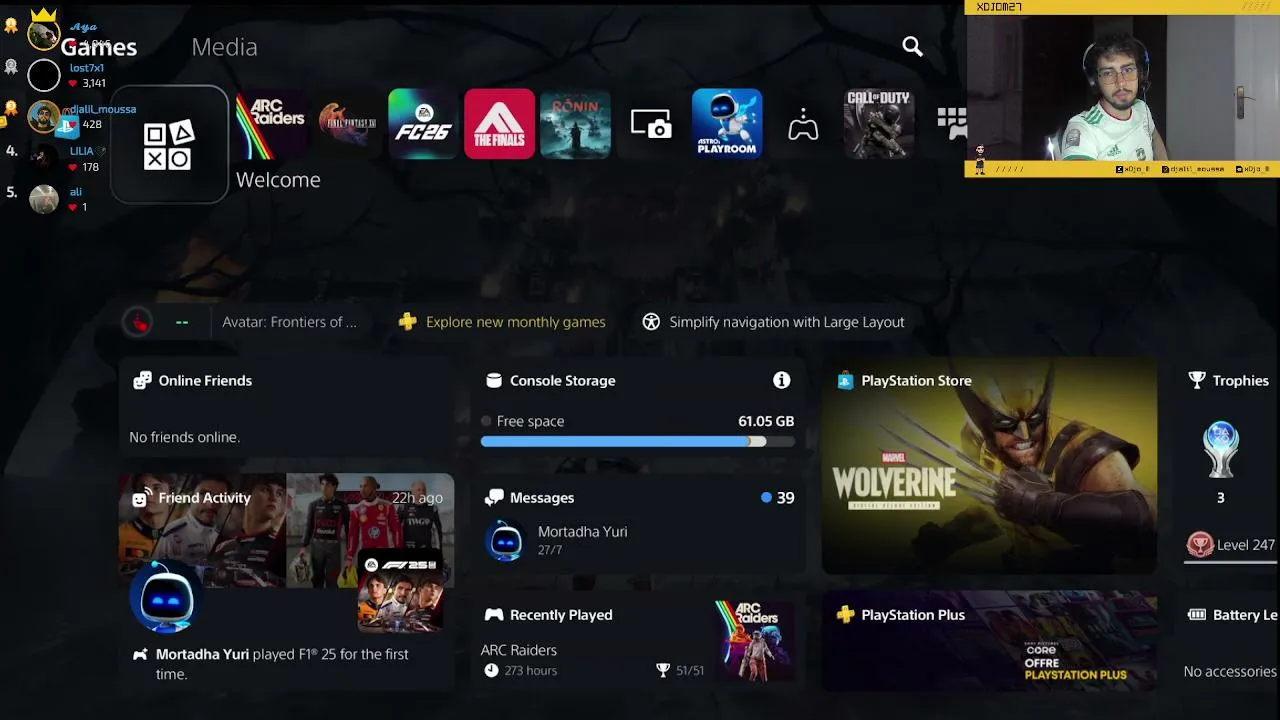Select the Rise of the Ronin tile
This screenshot has height=720, width=1280.
575,124
